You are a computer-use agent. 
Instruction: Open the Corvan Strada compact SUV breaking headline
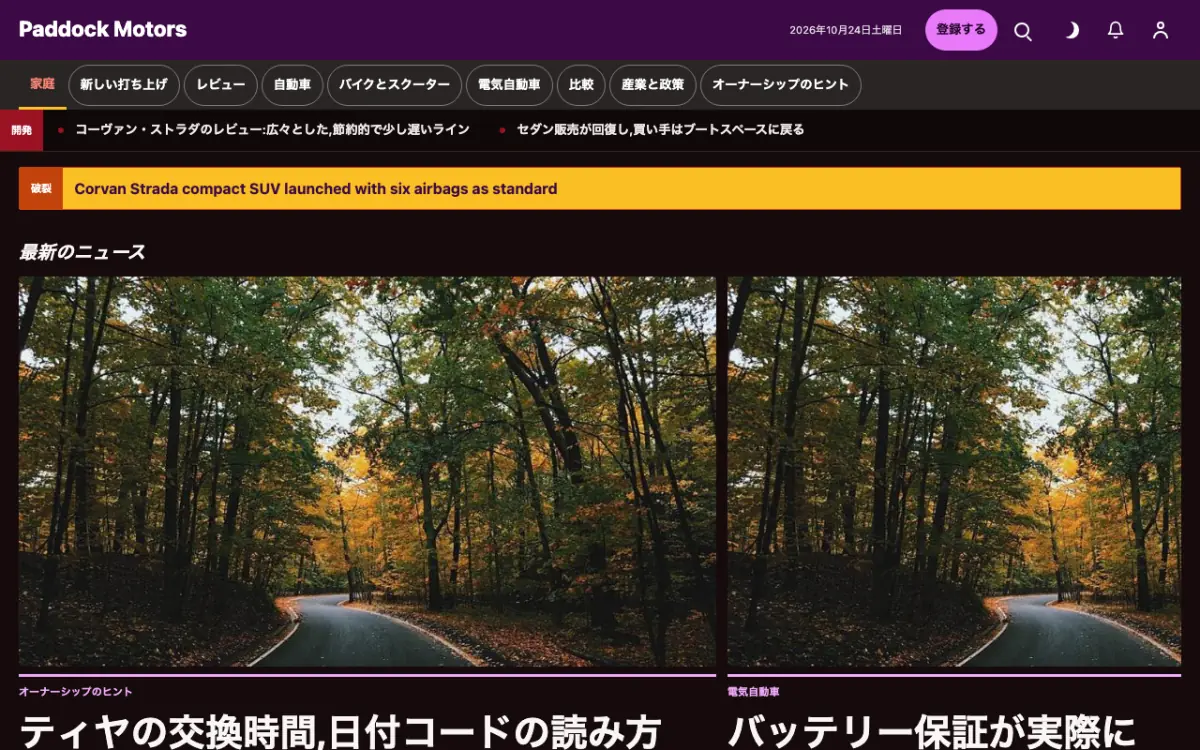316,189
